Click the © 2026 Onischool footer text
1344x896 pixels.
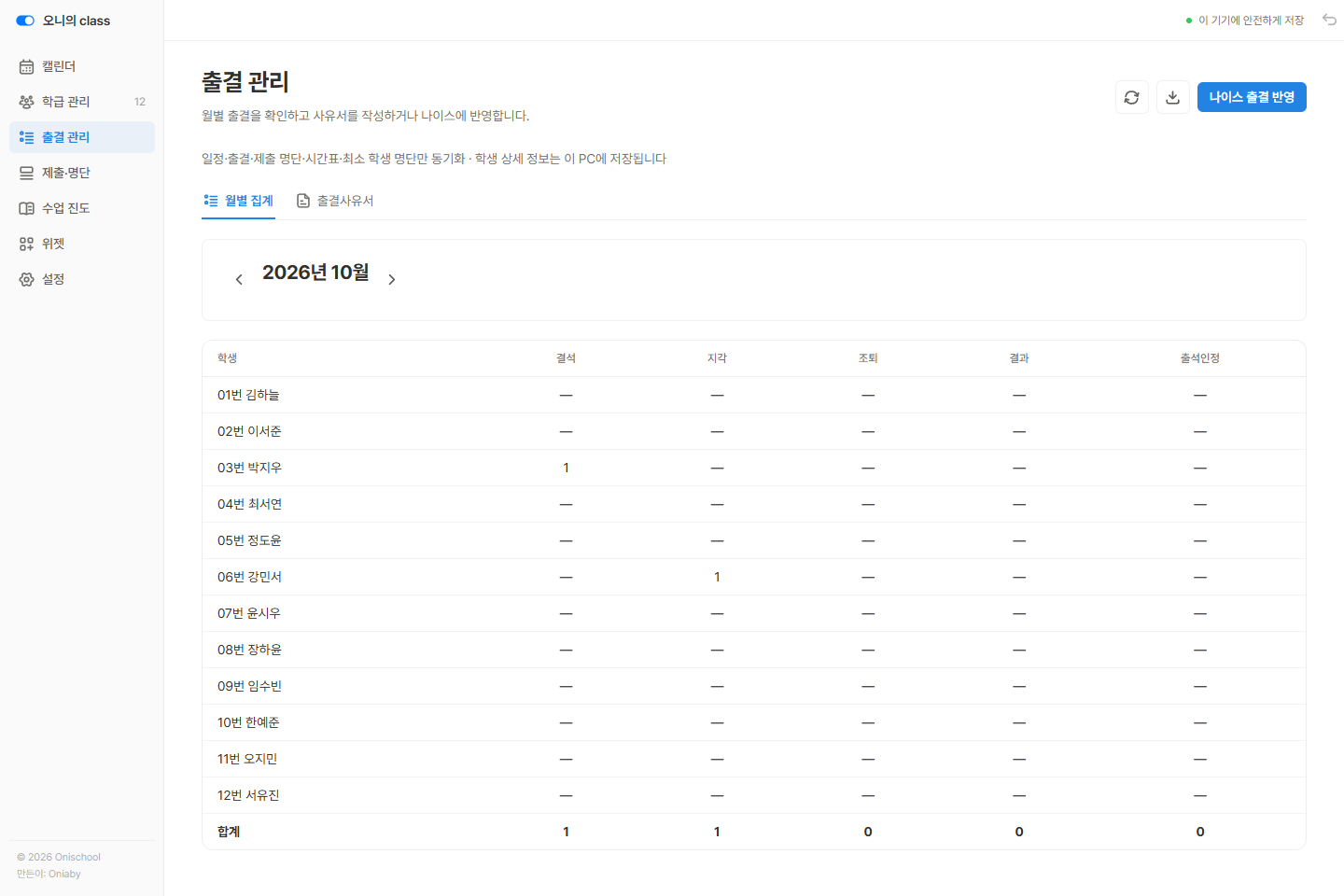click(x=59, y=857)
